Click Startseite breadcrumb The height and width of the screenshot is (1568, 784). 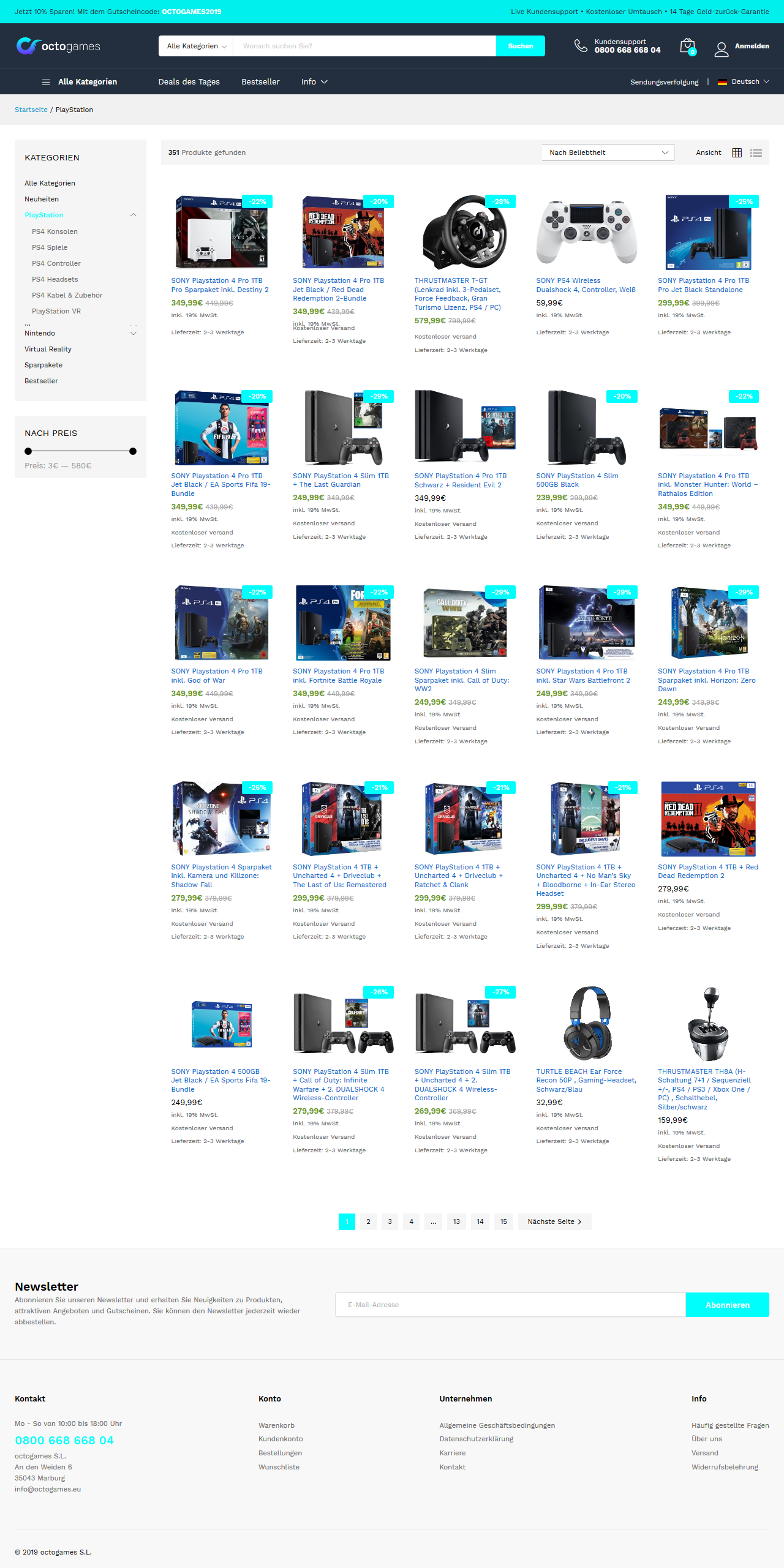click(31, 110)
